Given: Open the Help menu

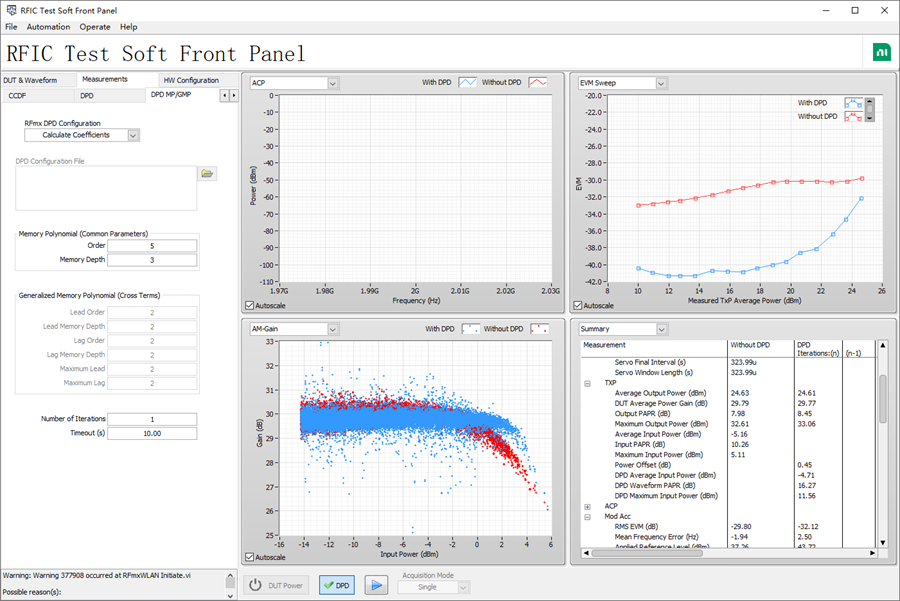Looking at the screenshot, I should pos(129,27).
